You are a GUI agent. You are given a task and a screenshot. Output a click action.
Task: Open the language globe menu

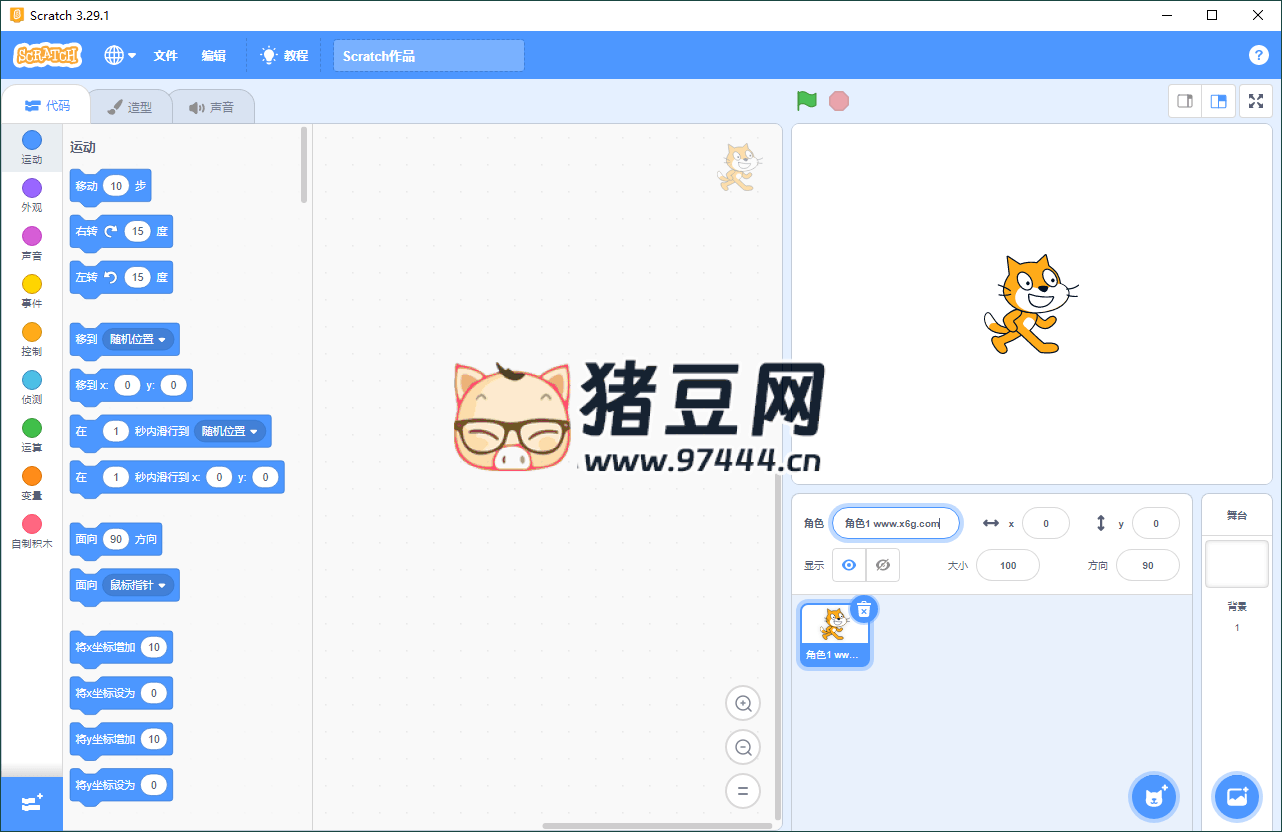120,55
